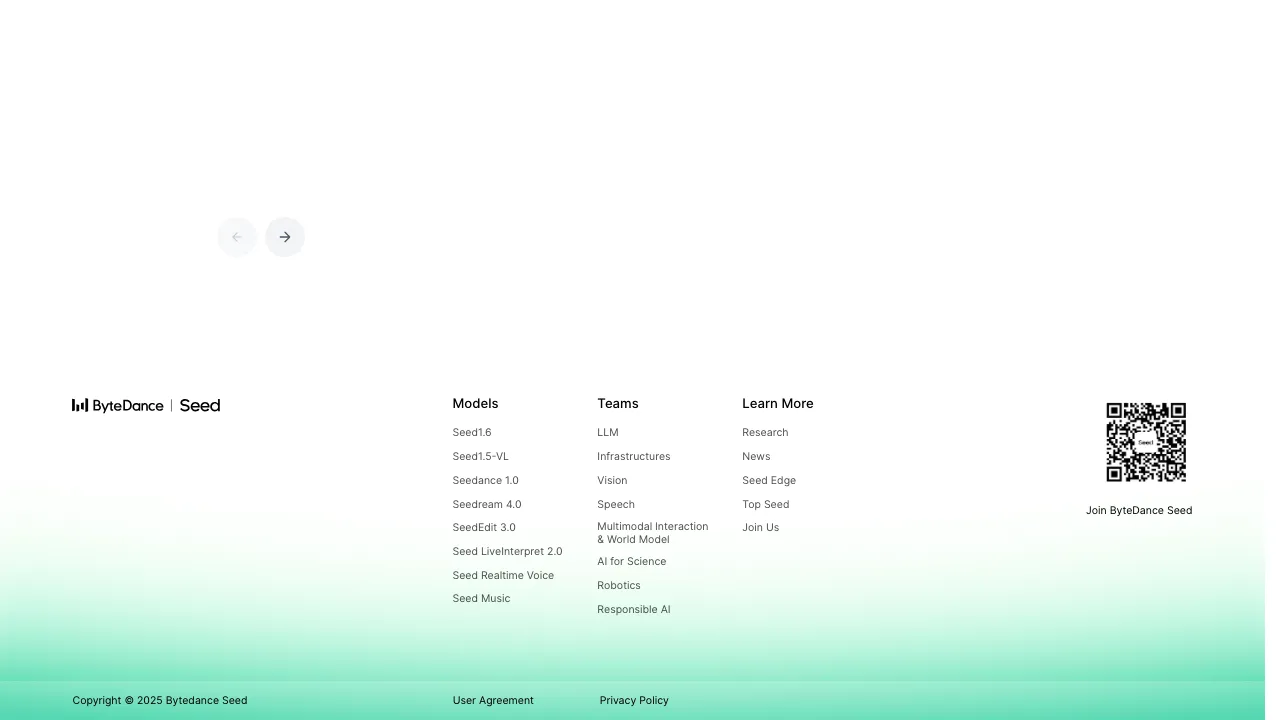The height and width of the screenshot is (720, 1280).
Task: Open the Seed1.5-VL model page
Action: (x=480, y=456)
